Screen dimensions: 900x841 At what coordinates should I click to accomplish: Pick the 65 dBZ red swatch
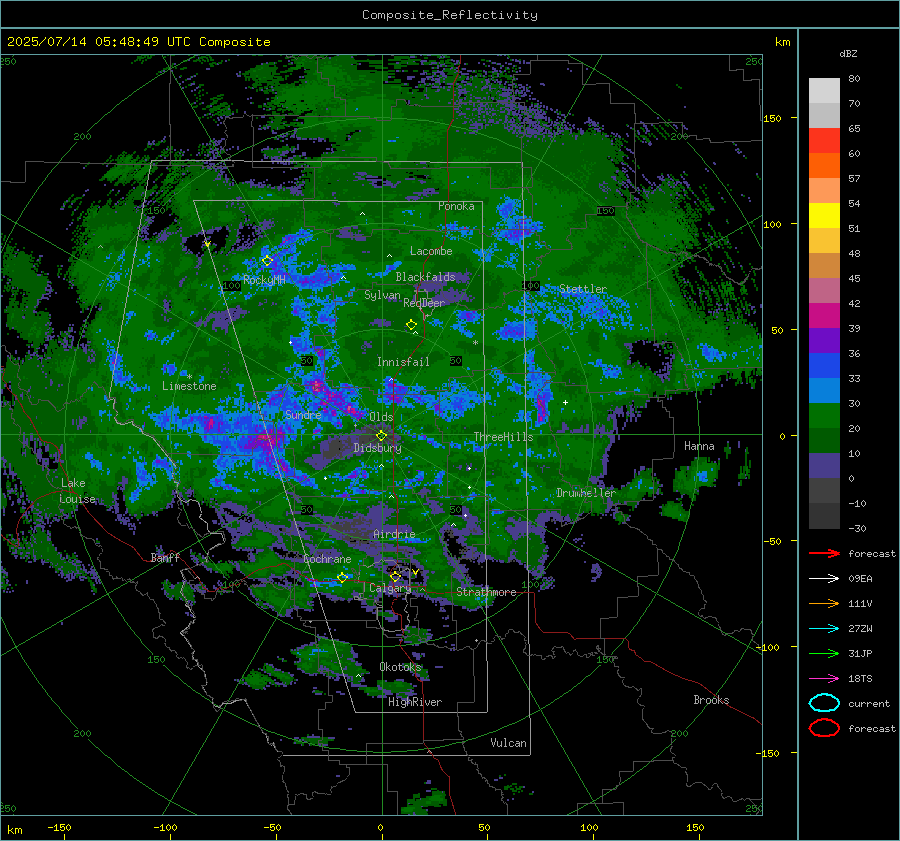click(x=824, y=140)
